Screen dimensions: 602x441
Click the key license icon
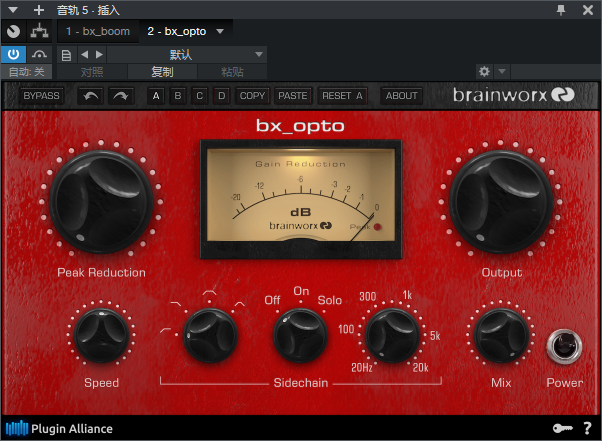pos(562,429)
